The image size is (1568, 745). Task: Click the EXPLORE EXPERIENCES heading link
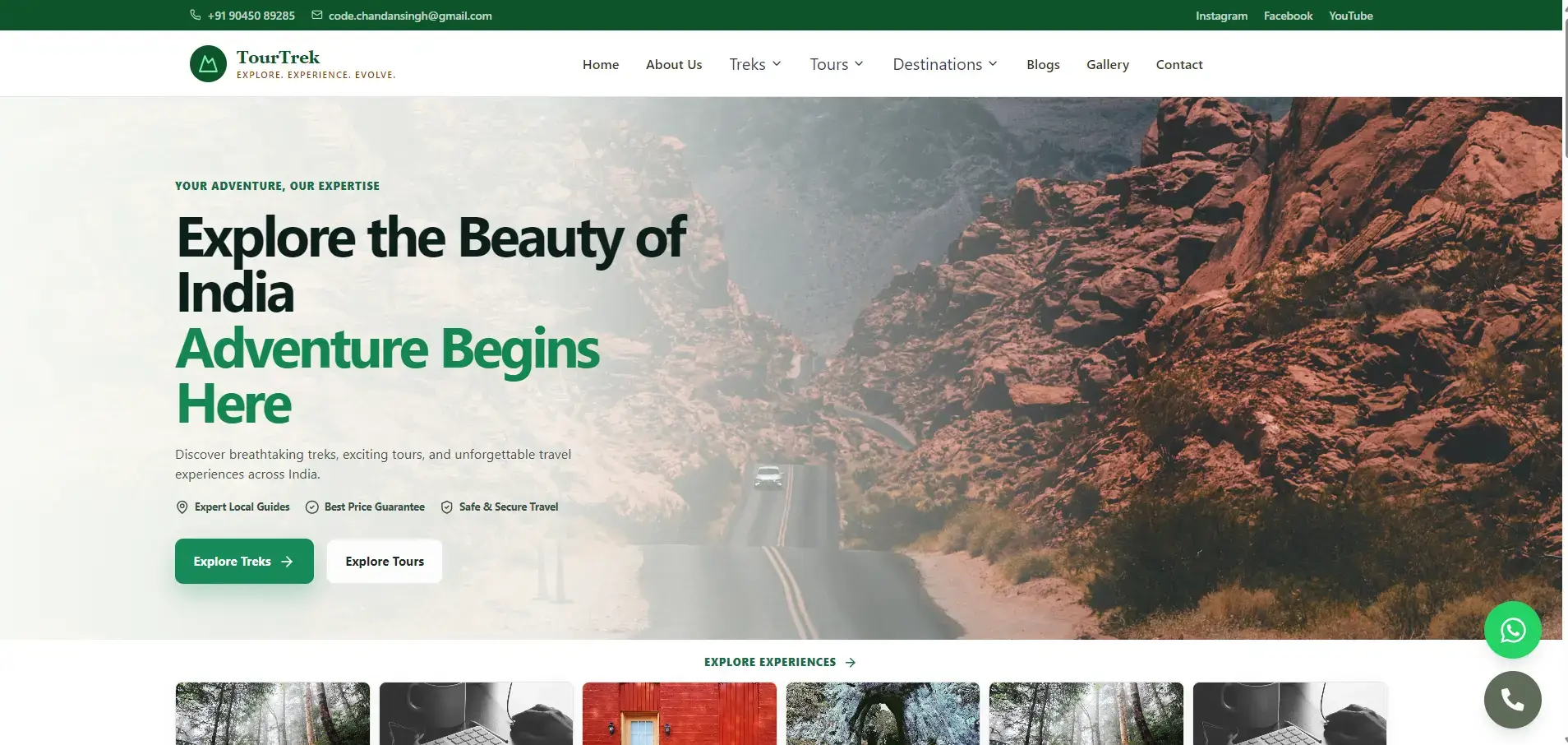pos(770,662)
